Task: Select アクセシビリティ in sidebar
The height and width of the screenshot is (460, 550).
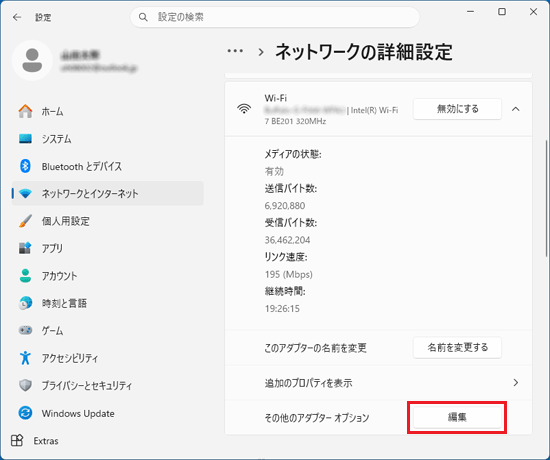Action: [x=107, y=358]
